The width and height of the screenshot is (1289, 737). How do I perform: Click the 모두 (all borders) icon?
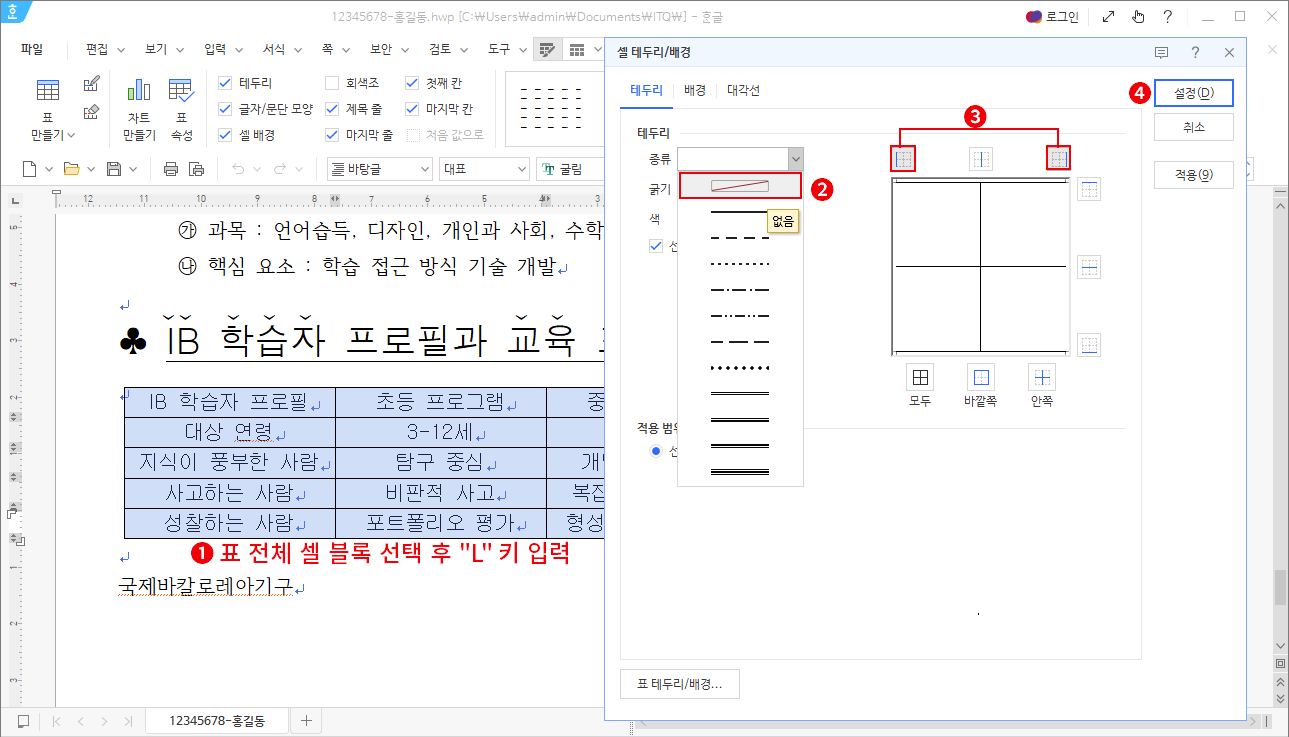pos(919,377)
